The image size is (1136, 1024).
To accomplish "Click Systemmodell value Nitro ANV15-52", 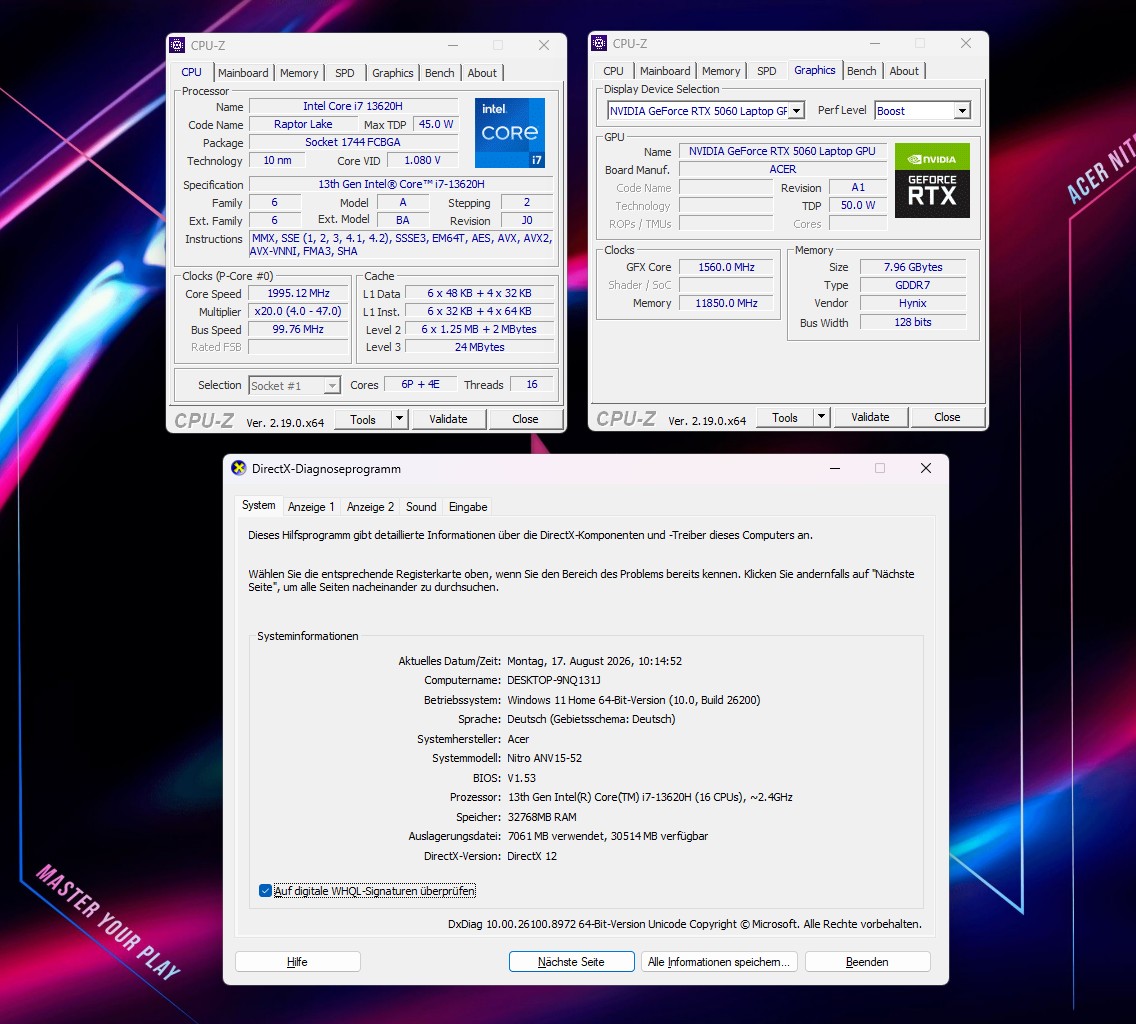I will [x=544, y=758].
